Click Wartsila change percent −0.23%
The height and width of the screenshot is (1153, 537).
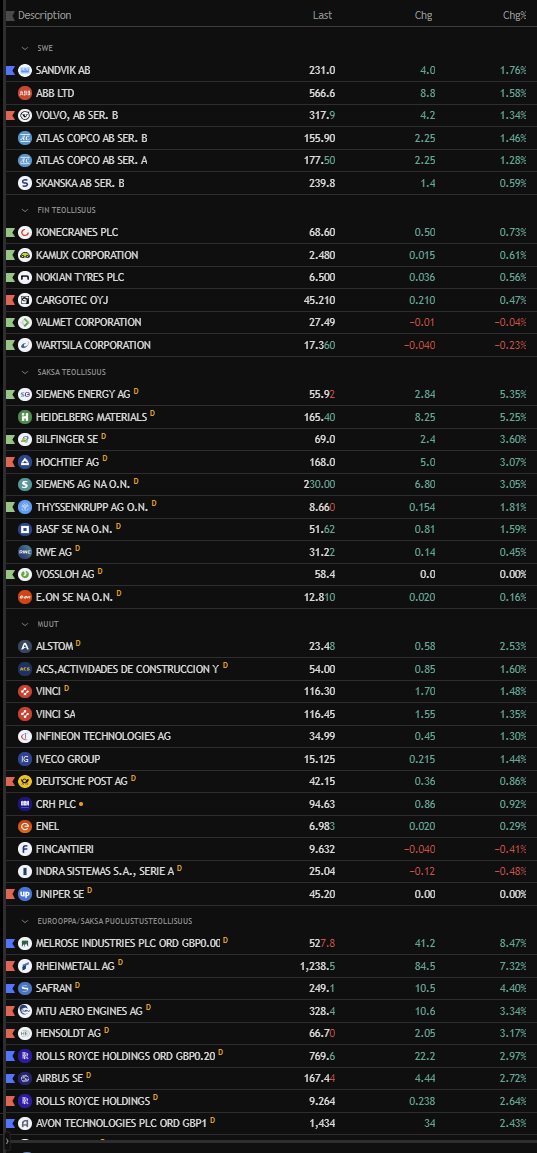click(x=510, y=345)
